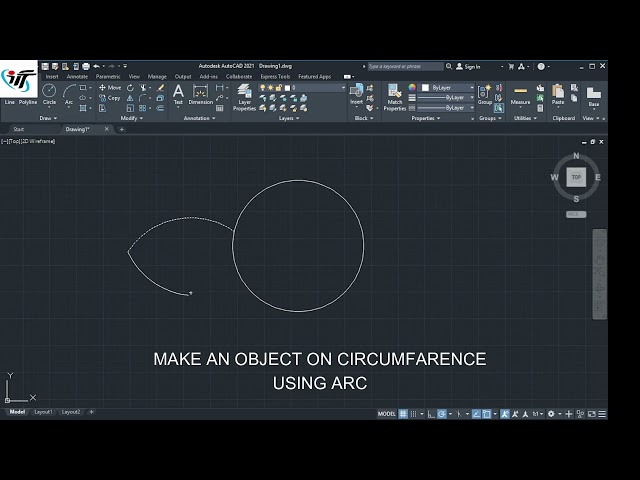Screen dimensions: 640x480
Task: Select the Hatch tool icon
Action: [x=83, y=108]
